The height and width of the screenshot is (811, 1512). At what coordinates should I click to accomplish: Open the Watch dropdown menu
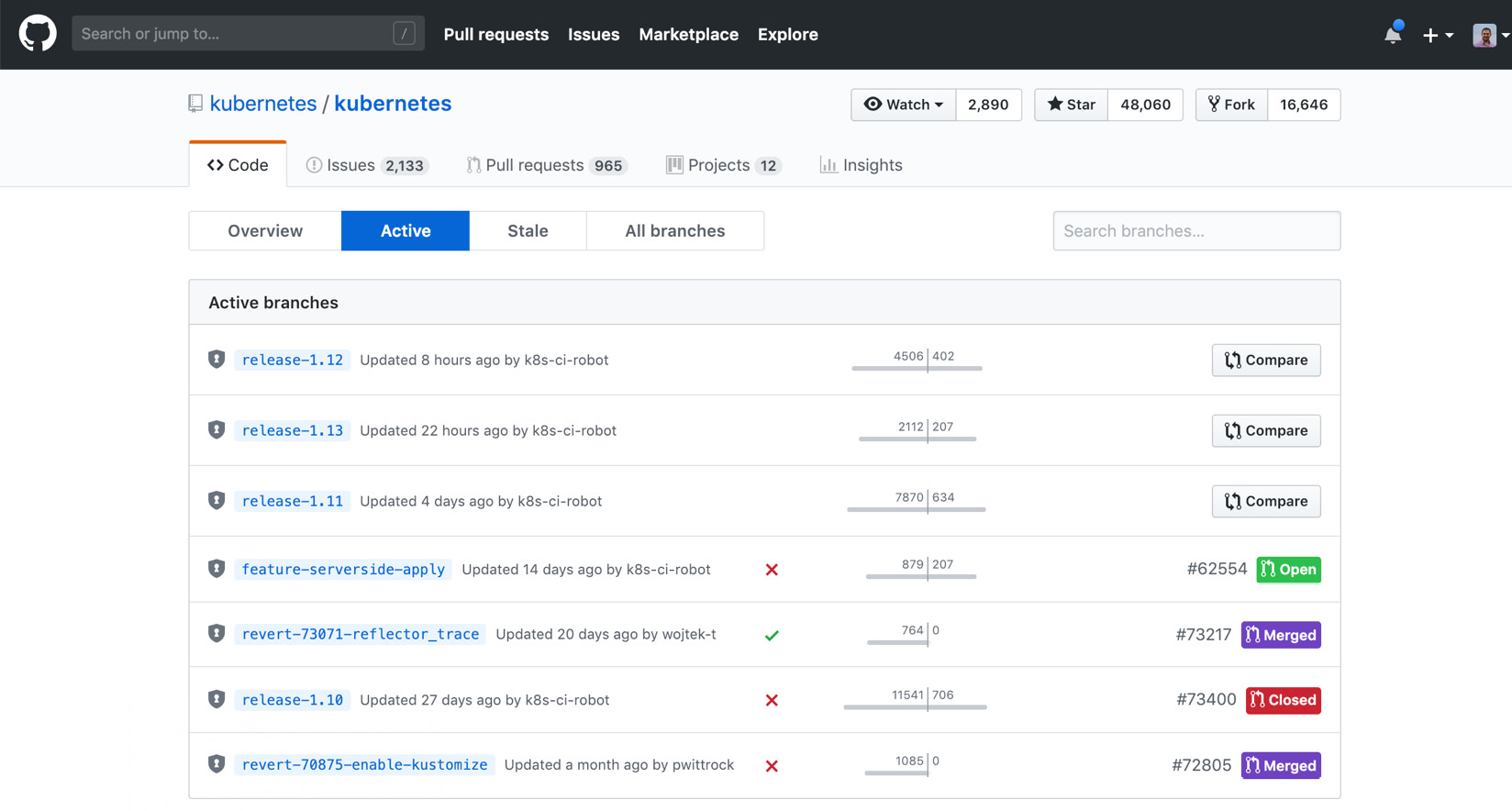[904, 105]
